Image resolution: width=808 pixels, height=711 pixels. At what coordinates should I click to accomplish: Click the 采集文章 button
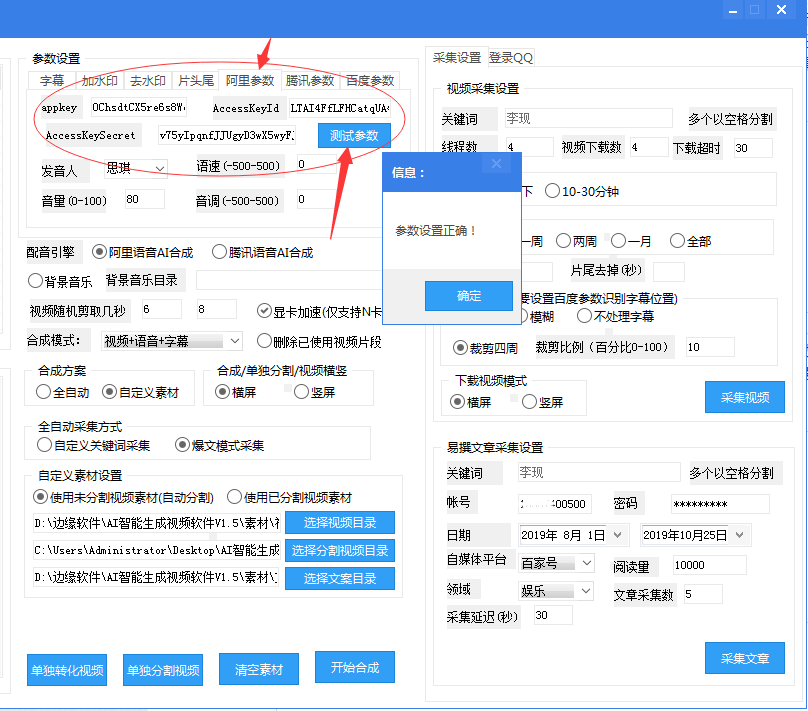745,658
